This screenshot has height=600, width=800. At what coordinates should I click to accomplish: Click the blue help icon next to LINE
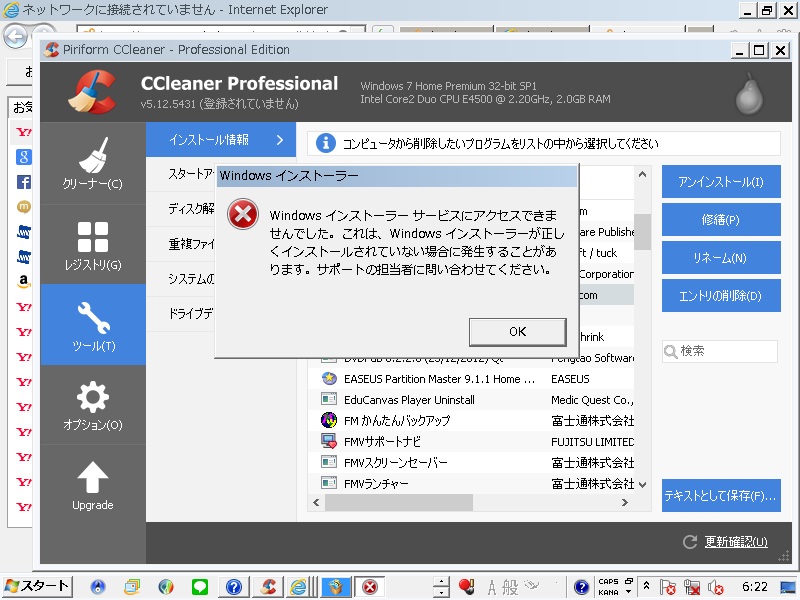click(x=234, y=587)
